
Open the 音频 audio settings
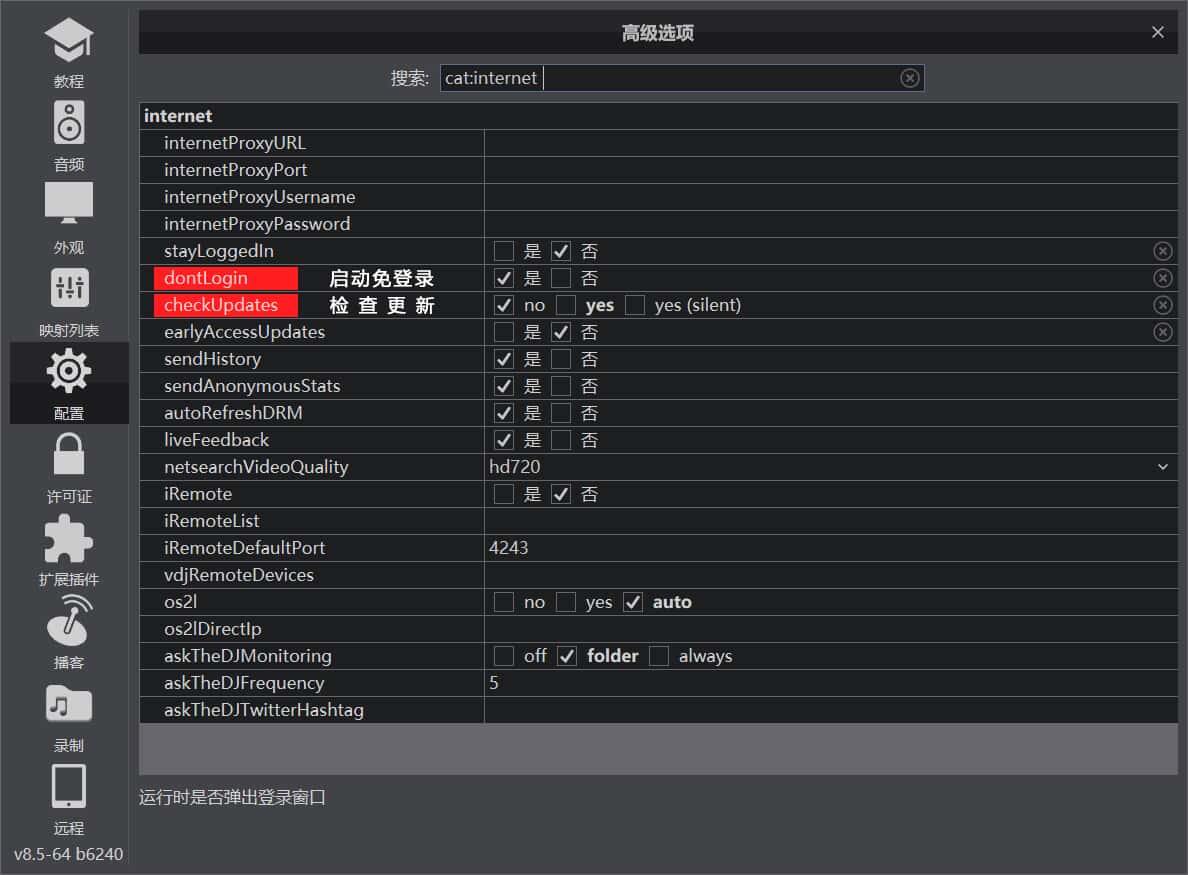tap(69, 135)
